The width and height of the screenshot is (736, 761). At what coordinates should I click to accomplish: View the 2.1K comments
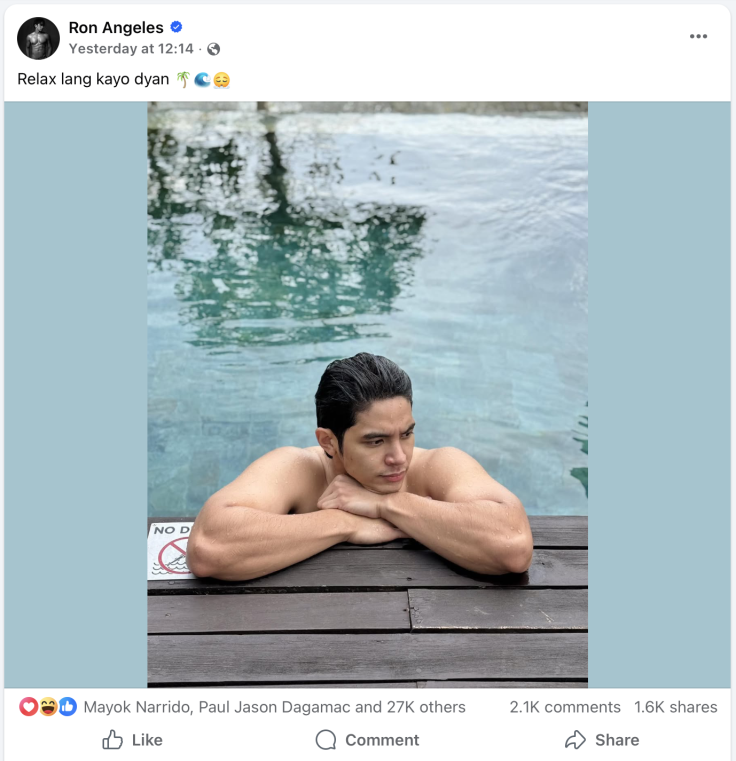(x=565, y=707)
